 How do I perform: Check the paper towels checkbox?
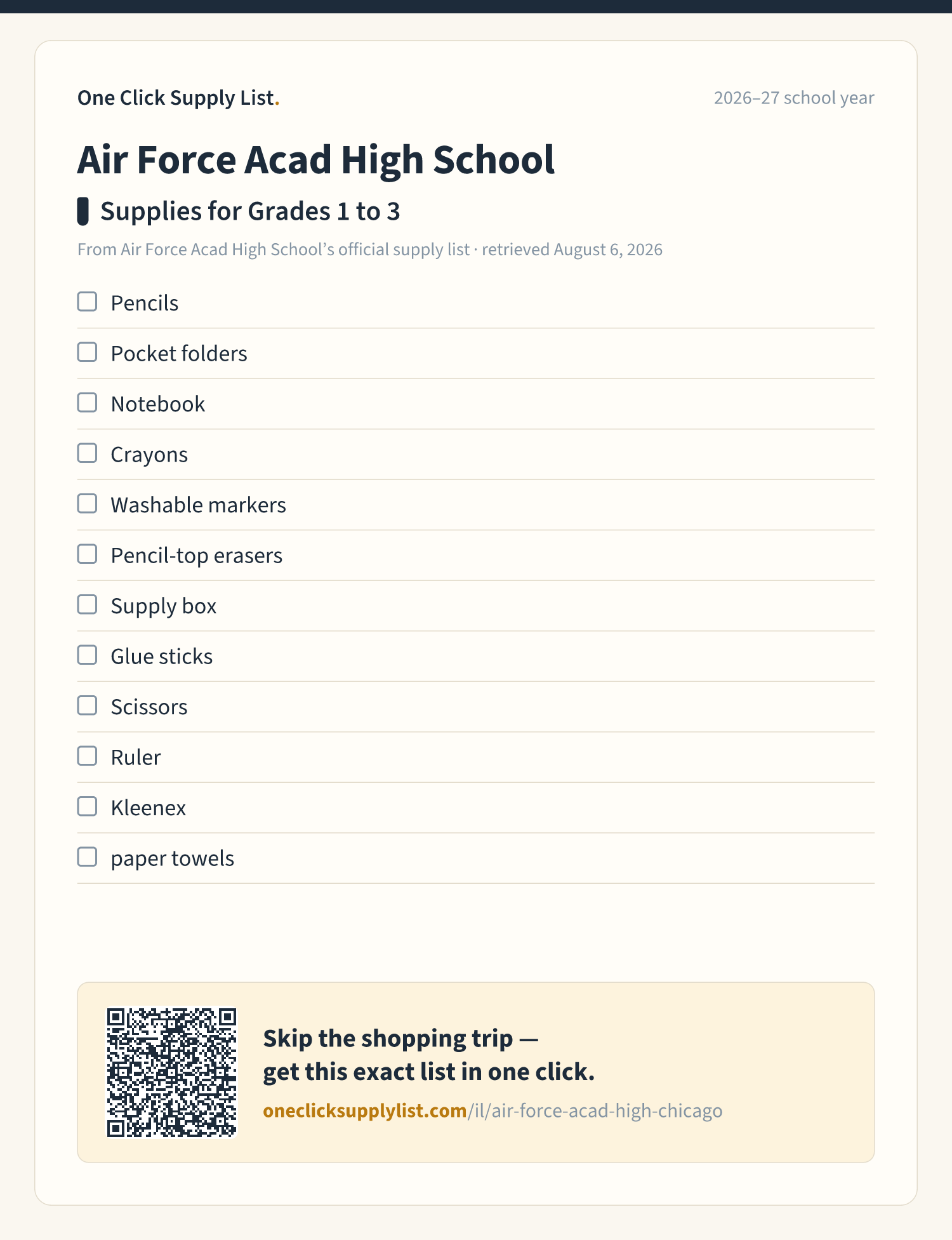click(87, 857)
